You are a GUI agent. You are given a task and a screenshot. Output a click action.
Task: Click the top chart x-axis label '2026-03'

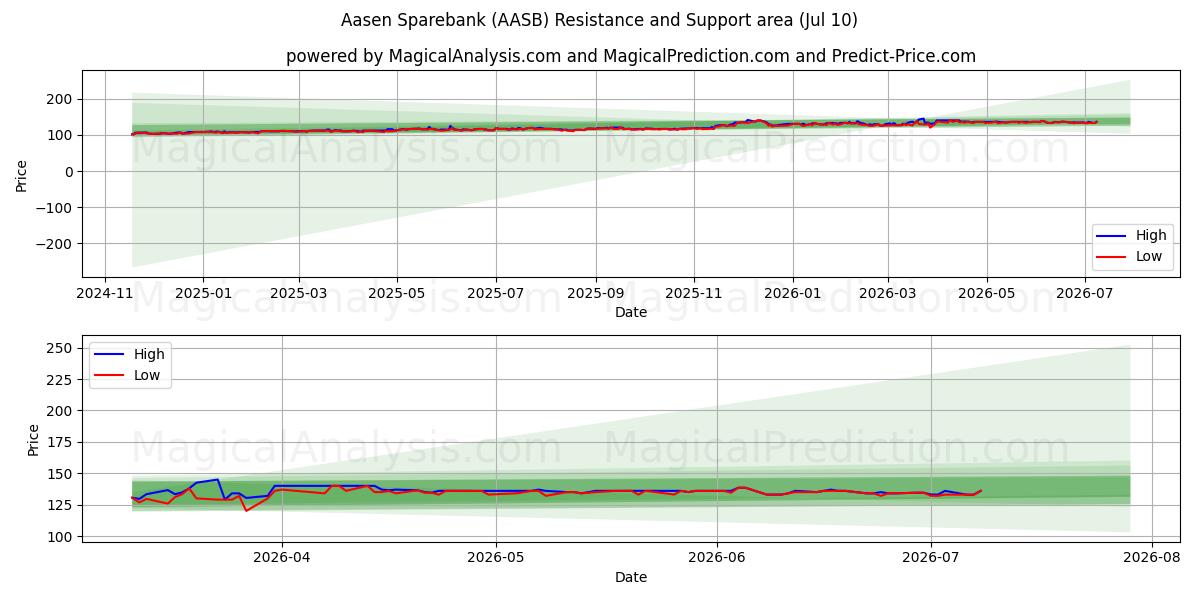click(888, 295)
